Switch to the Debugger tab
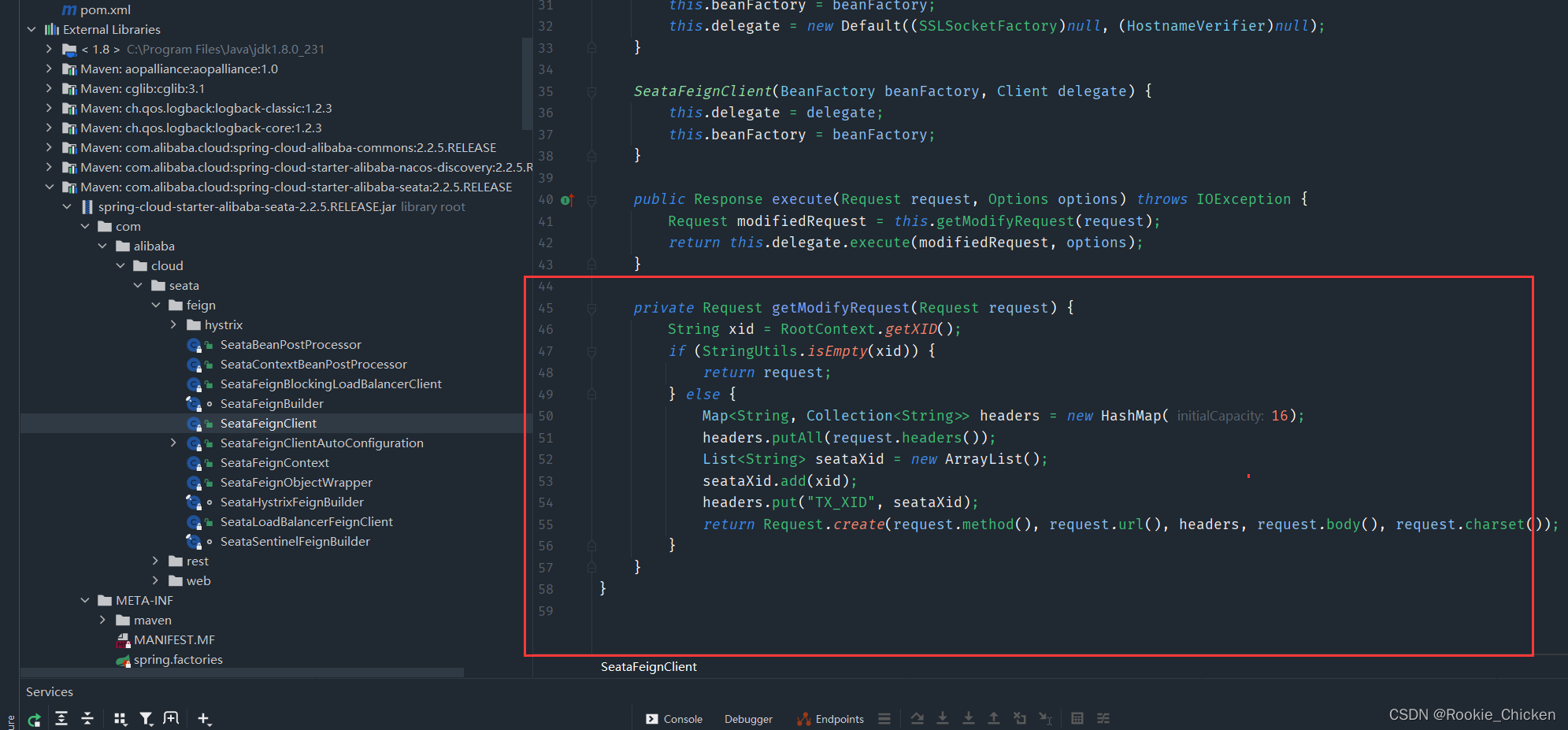The height and width of the screenshot is (730, 1568). click(748, 719)
